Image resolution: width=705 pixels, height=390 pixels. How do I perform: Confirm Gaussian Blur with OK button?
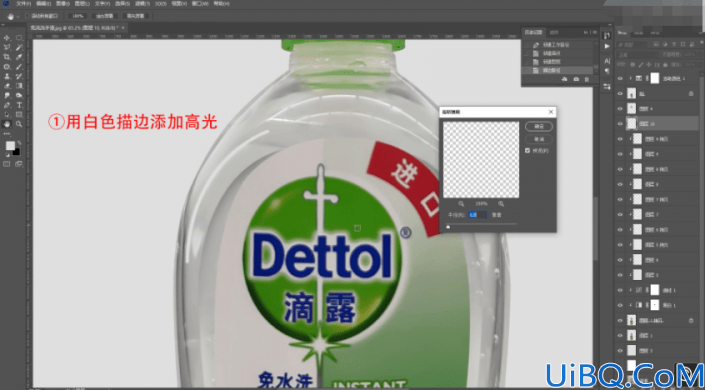539,126
